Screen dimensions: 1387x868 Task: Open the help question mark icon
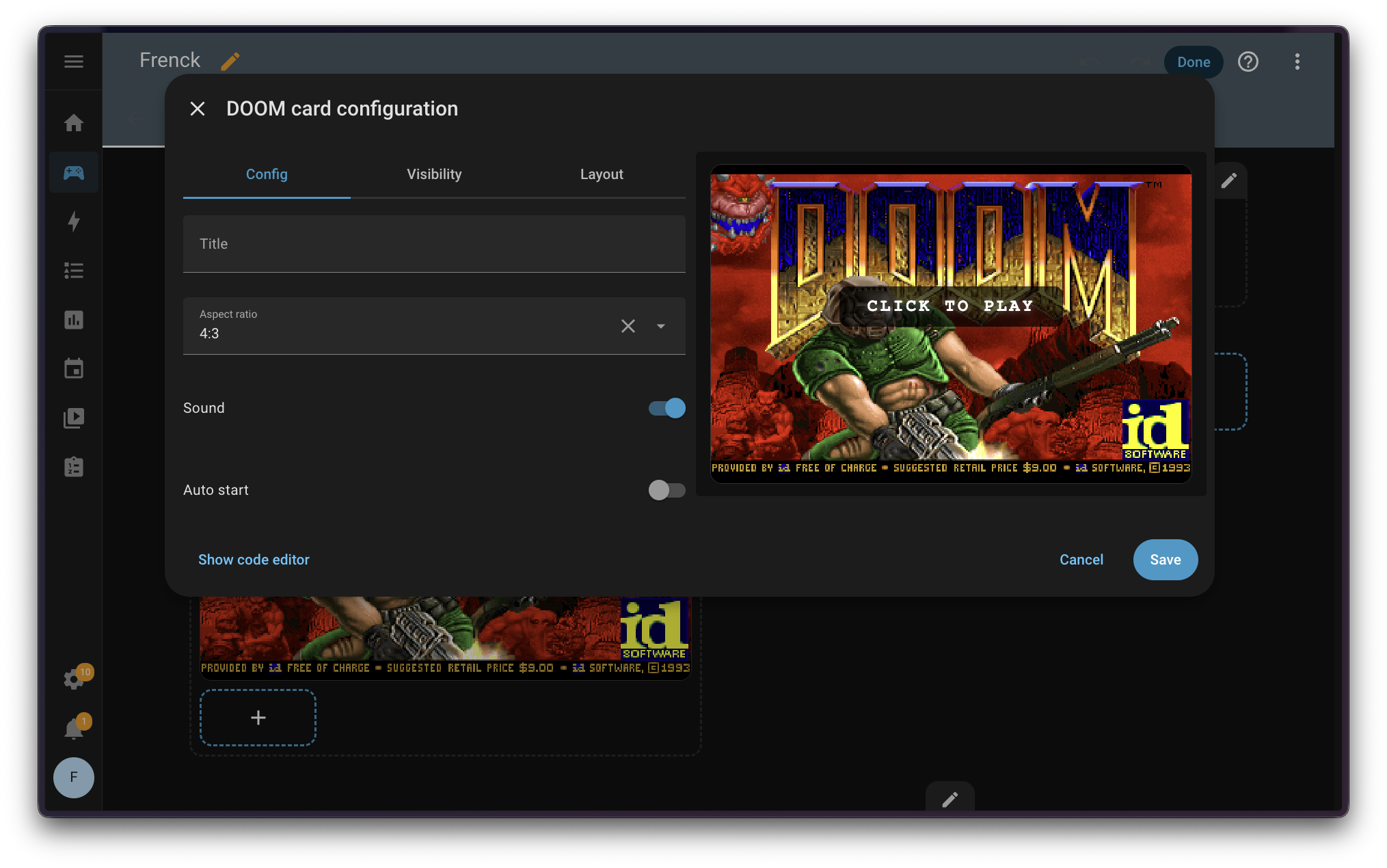pyautogui.click(x=1248, y=62)
